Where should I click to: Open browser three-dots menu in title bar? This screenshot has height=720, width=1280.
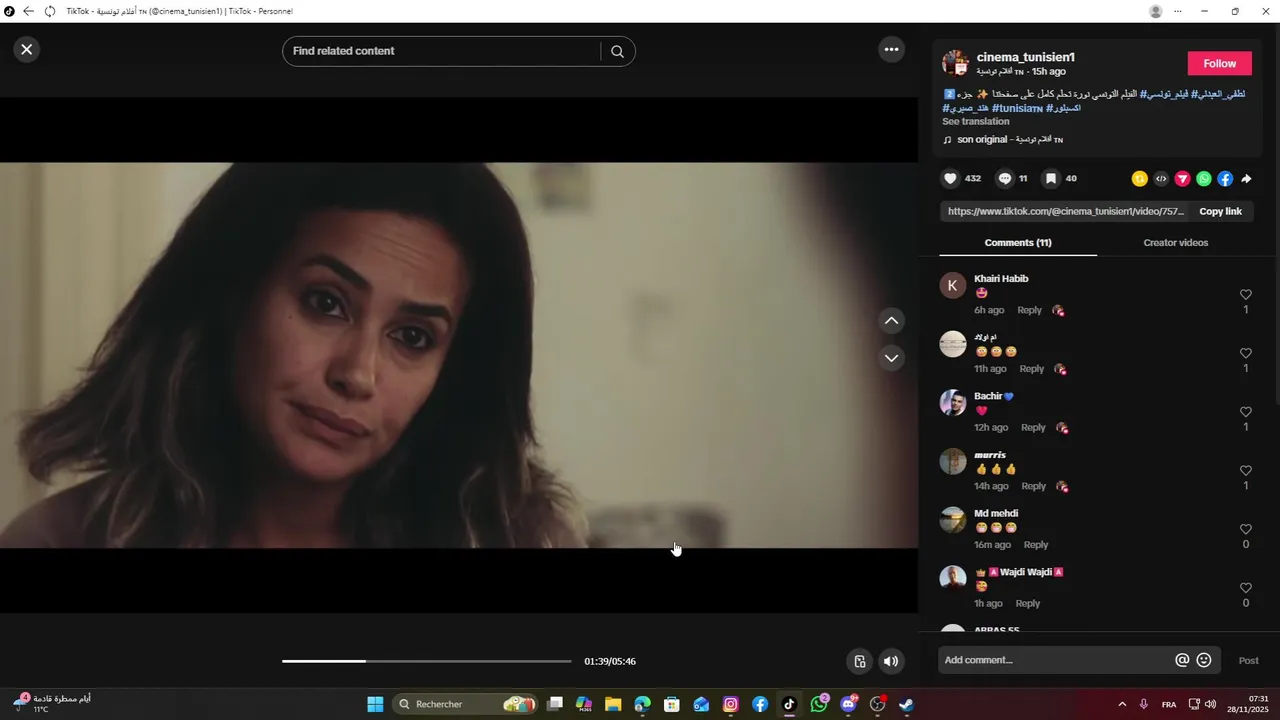[x=1178, y=11]
